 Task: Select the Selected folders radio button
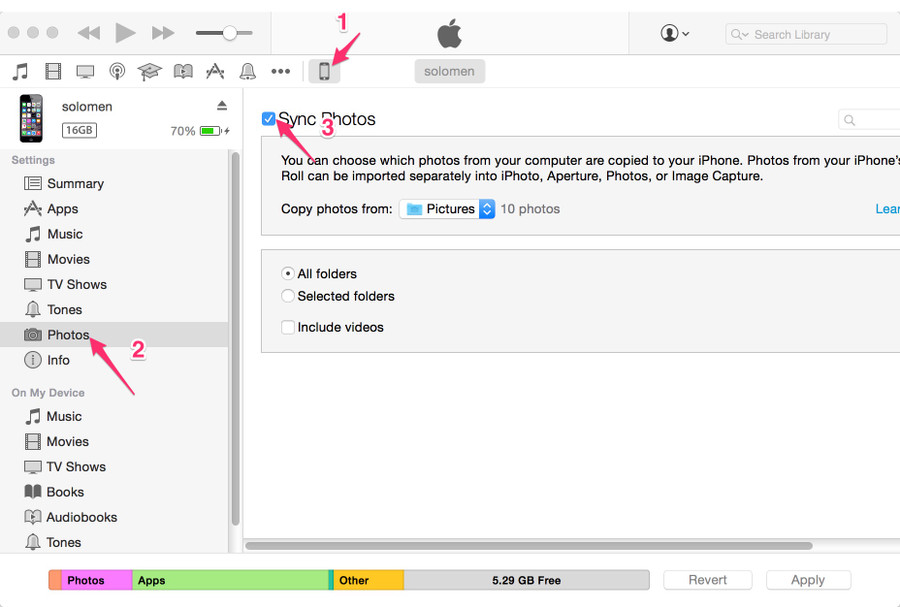[x=288, y=296]
